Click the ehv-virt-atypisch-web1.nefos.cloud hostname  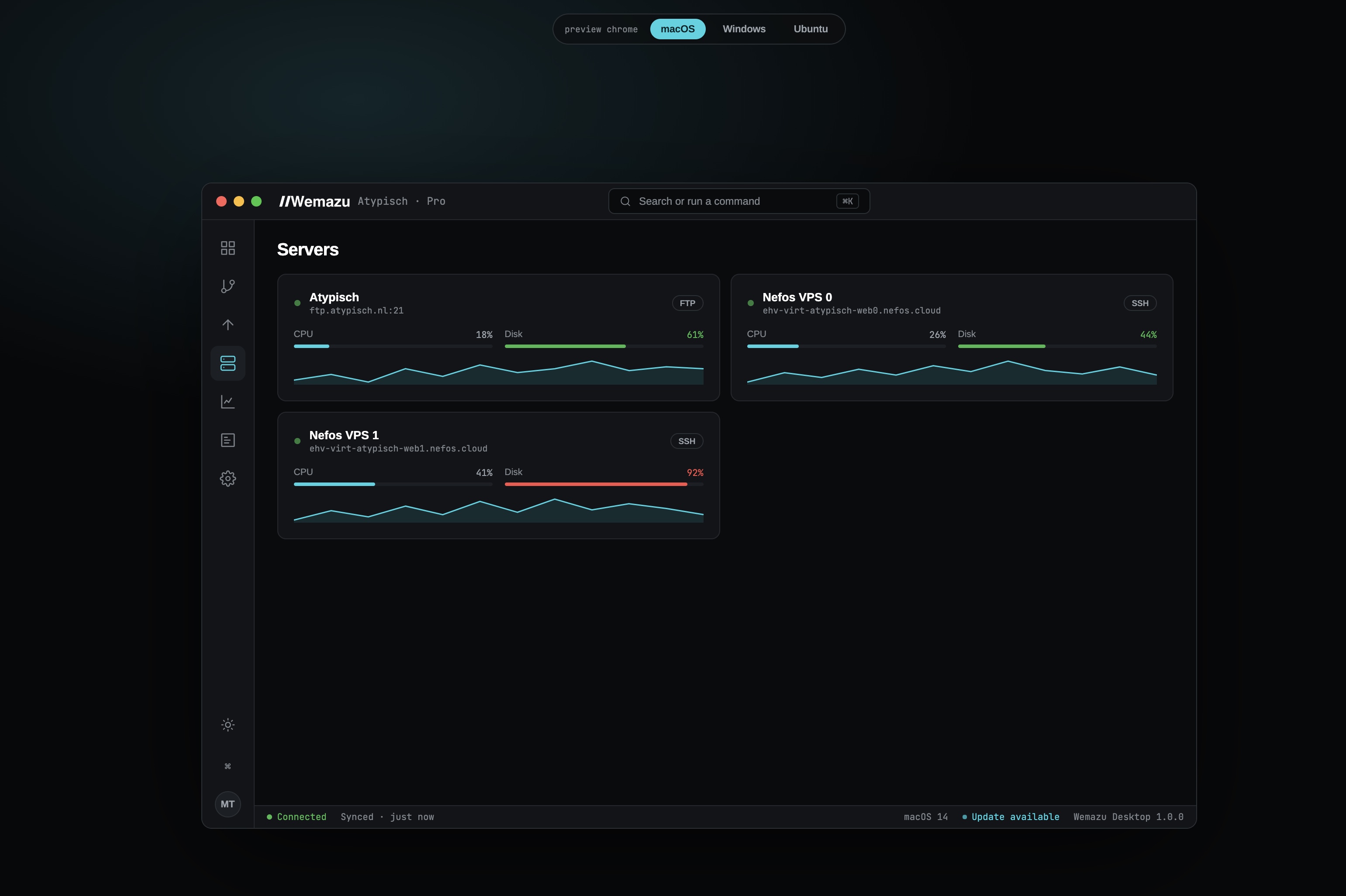(398, 448)
